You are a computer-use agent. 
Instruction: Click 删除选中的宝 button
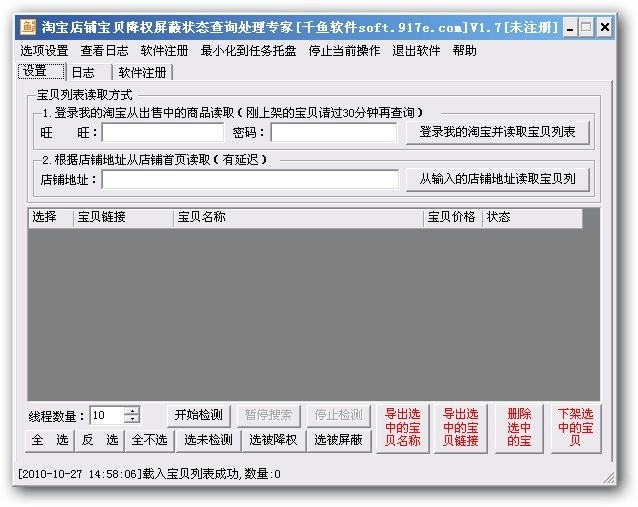pyautogui.click(x=519, y=428)
